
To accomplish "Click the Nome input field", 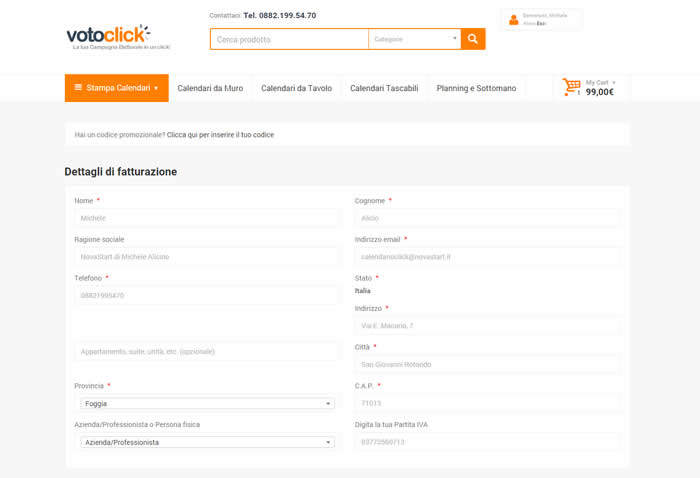I will pos(206,218).
